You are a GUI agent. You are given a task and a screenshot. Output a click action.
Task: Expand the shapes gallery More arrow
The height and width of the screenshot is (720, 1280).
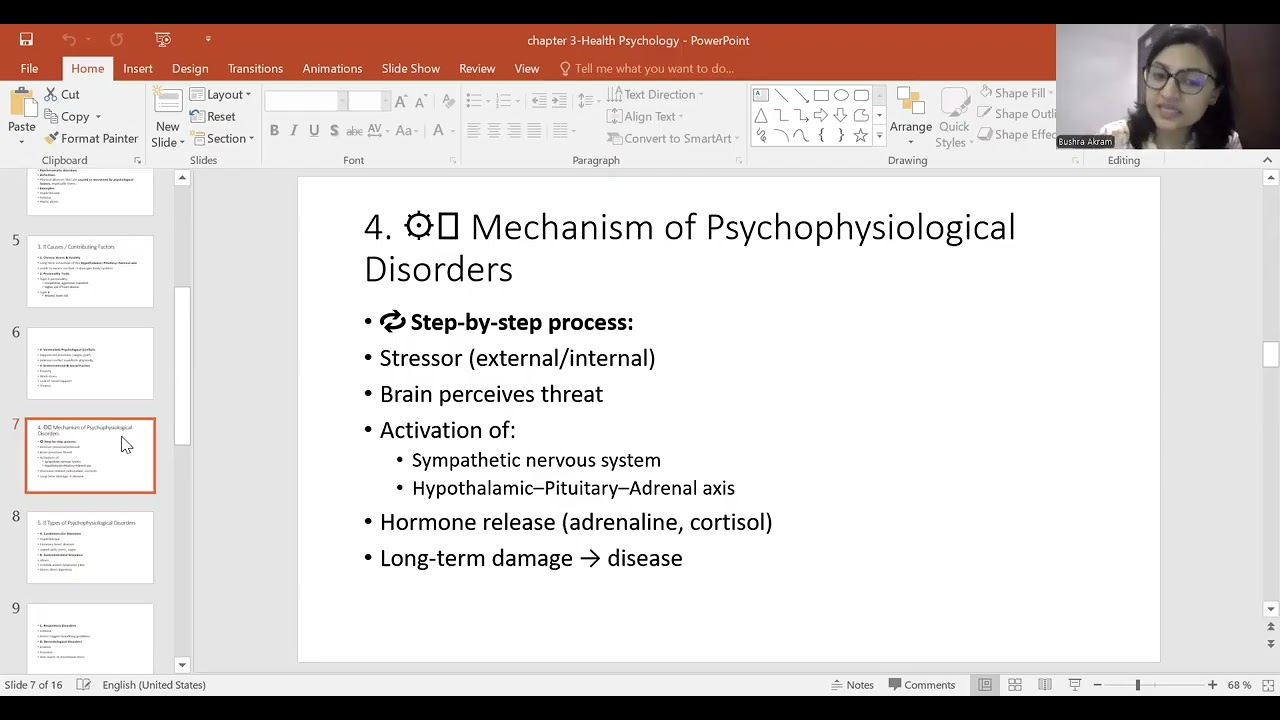tap(879, 136)
